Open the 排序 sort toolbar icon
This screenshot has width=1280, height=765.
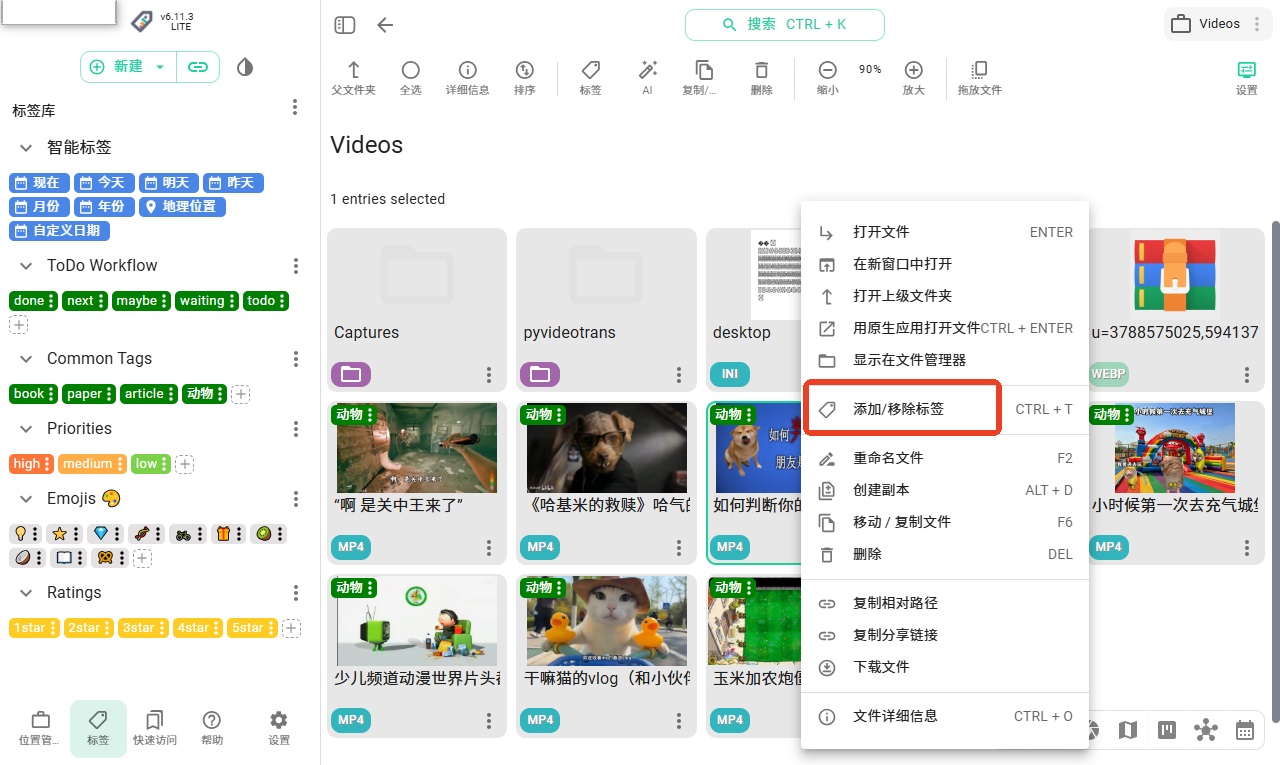[x=524, y=78]
